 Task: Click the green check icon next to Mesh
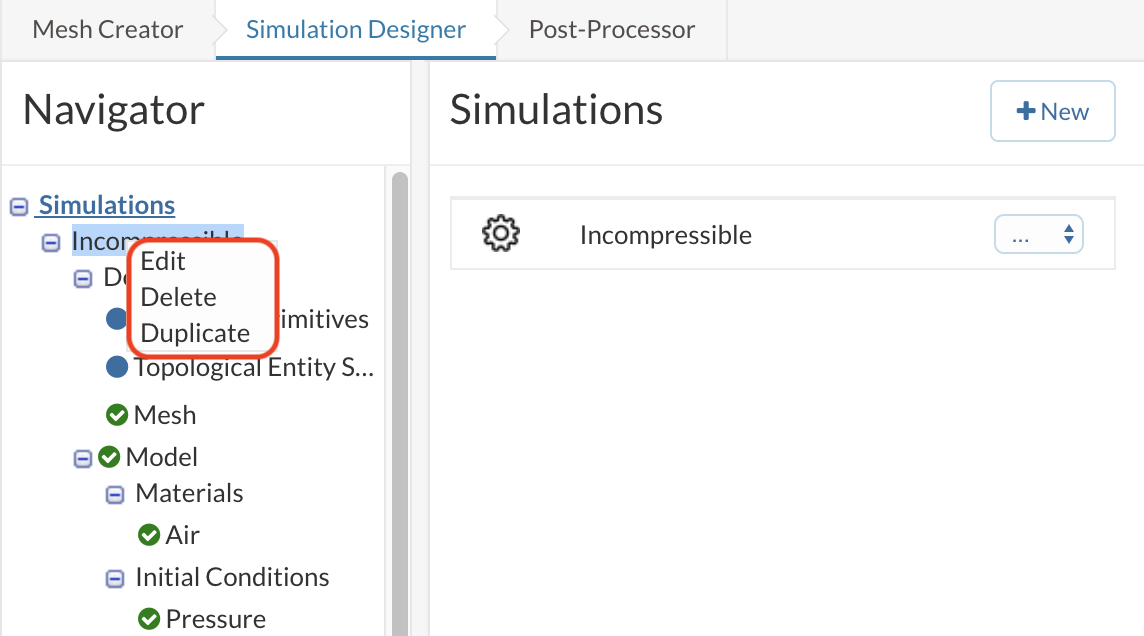[x=117, y=414]
